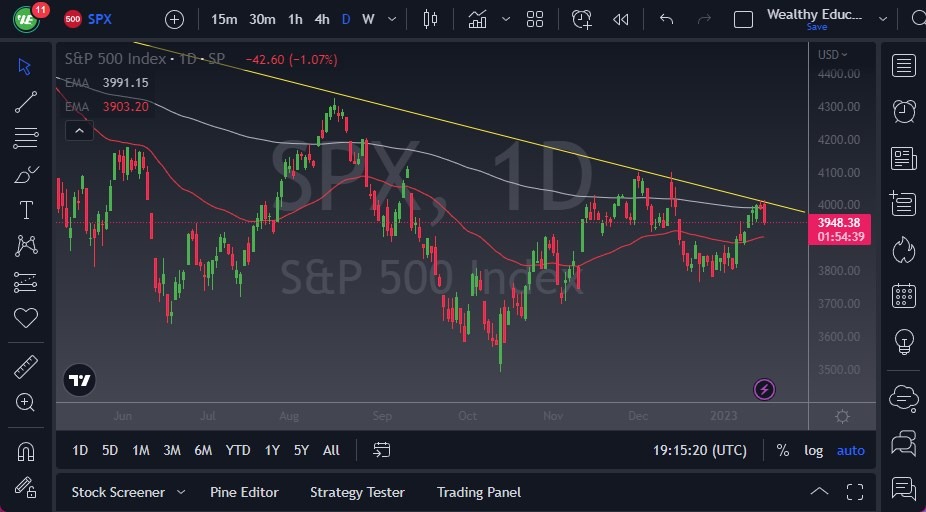Open the Pine Editor tab
Image resolution: width=926 pixels, height=512 pixels.
(244, 492)
